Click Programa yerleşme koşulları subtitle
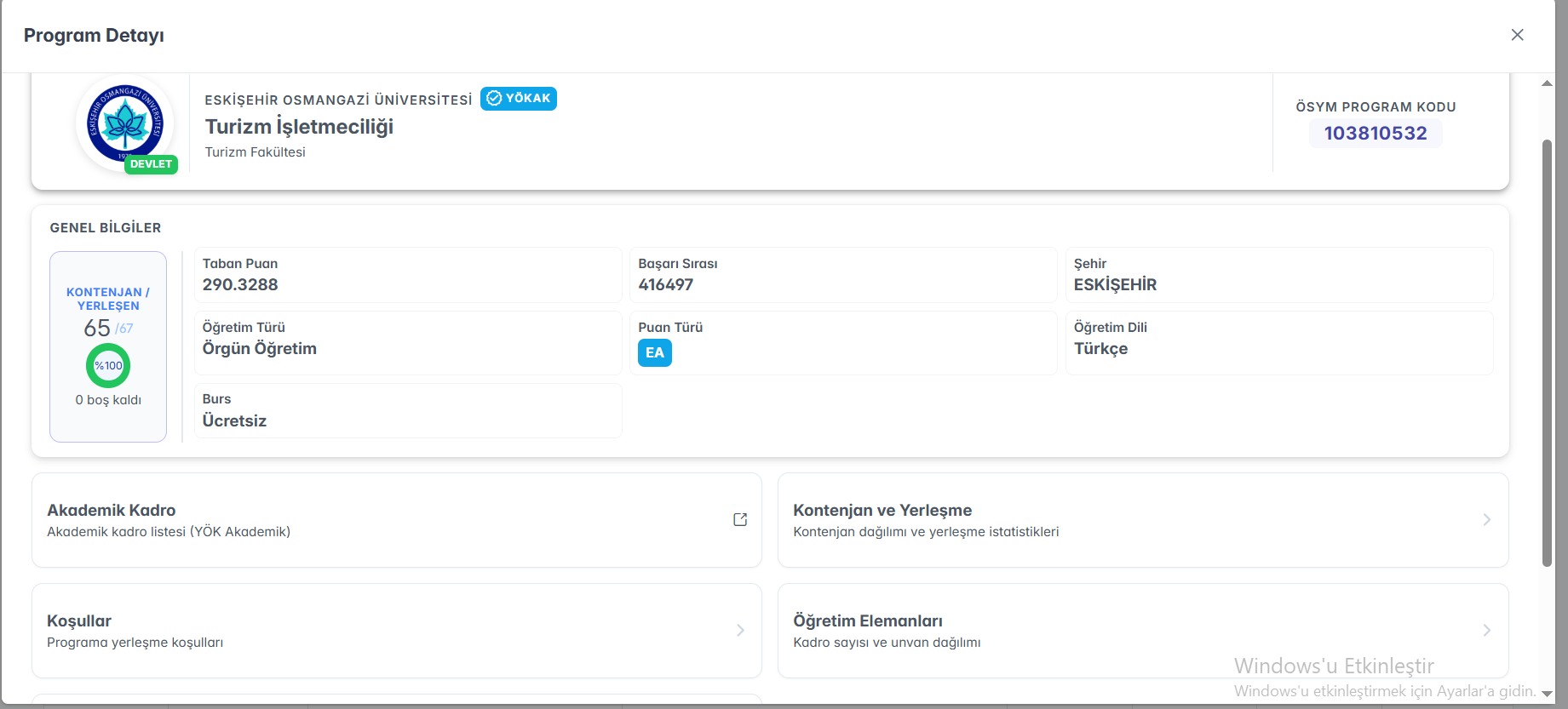 pos(135,643)
